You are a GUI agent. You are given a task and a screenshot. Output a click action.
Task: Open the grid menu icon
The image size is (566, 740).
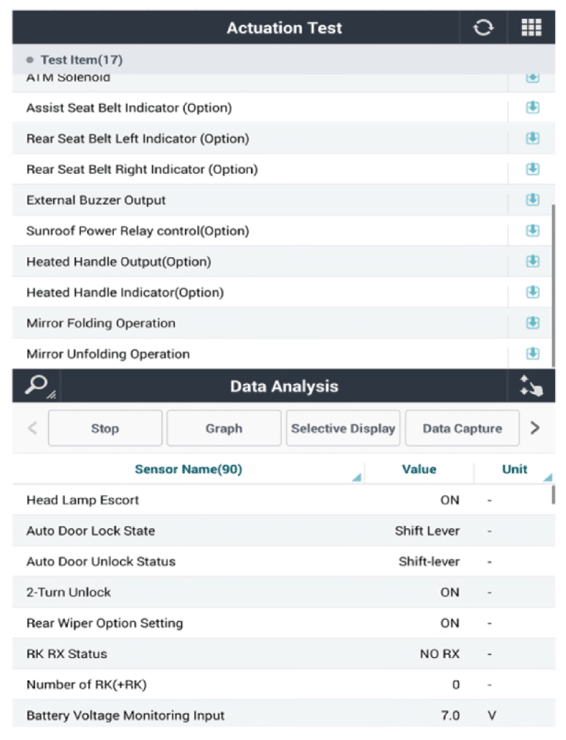click(531, 28)
